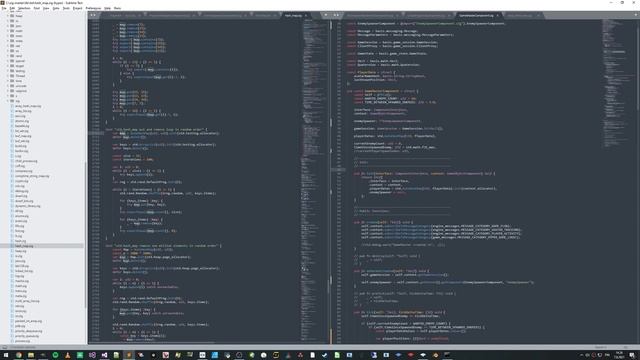Open VLC from the taskbar
This screenshot has width=640, height=360.
coord(67,355)
